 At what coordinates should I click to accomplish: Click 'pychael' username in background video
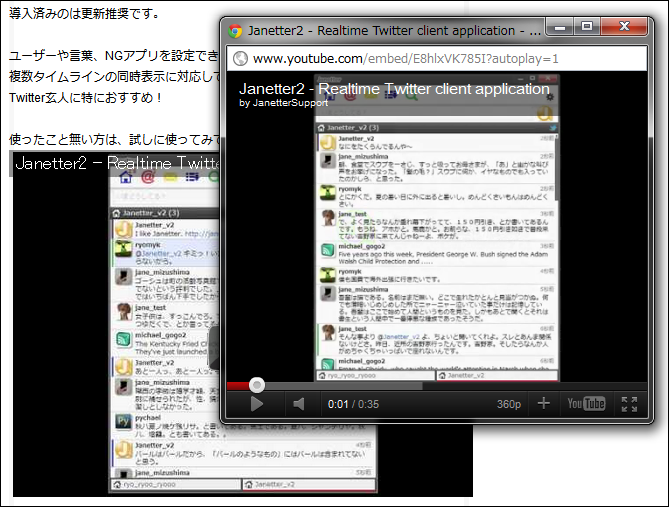click(148, 417)
